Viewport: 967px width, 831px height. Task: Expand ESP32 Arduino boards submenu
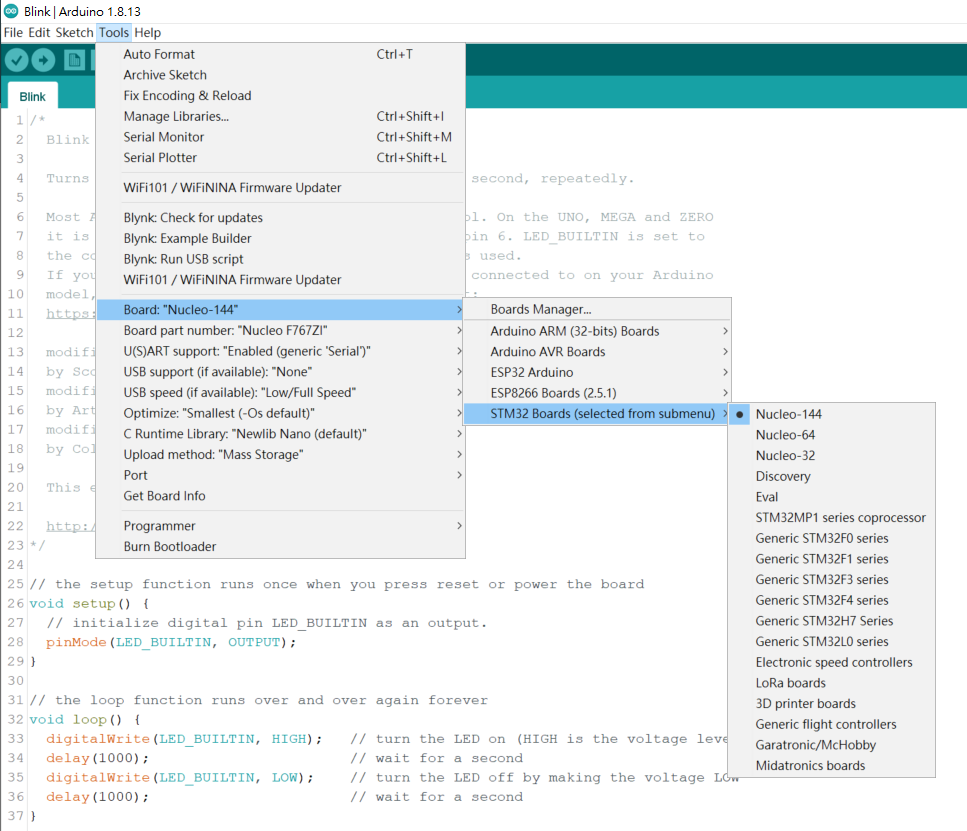597,373
